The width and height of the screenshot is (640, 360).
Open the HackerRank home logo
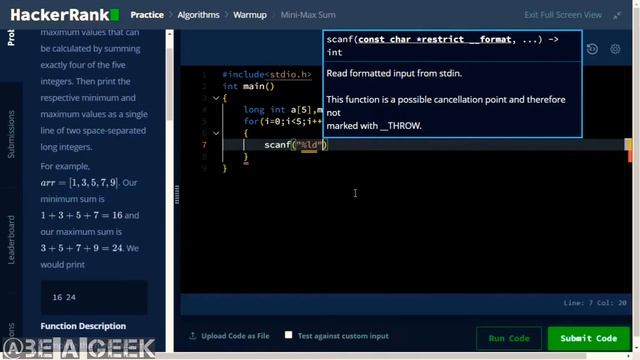coord(64,15)
